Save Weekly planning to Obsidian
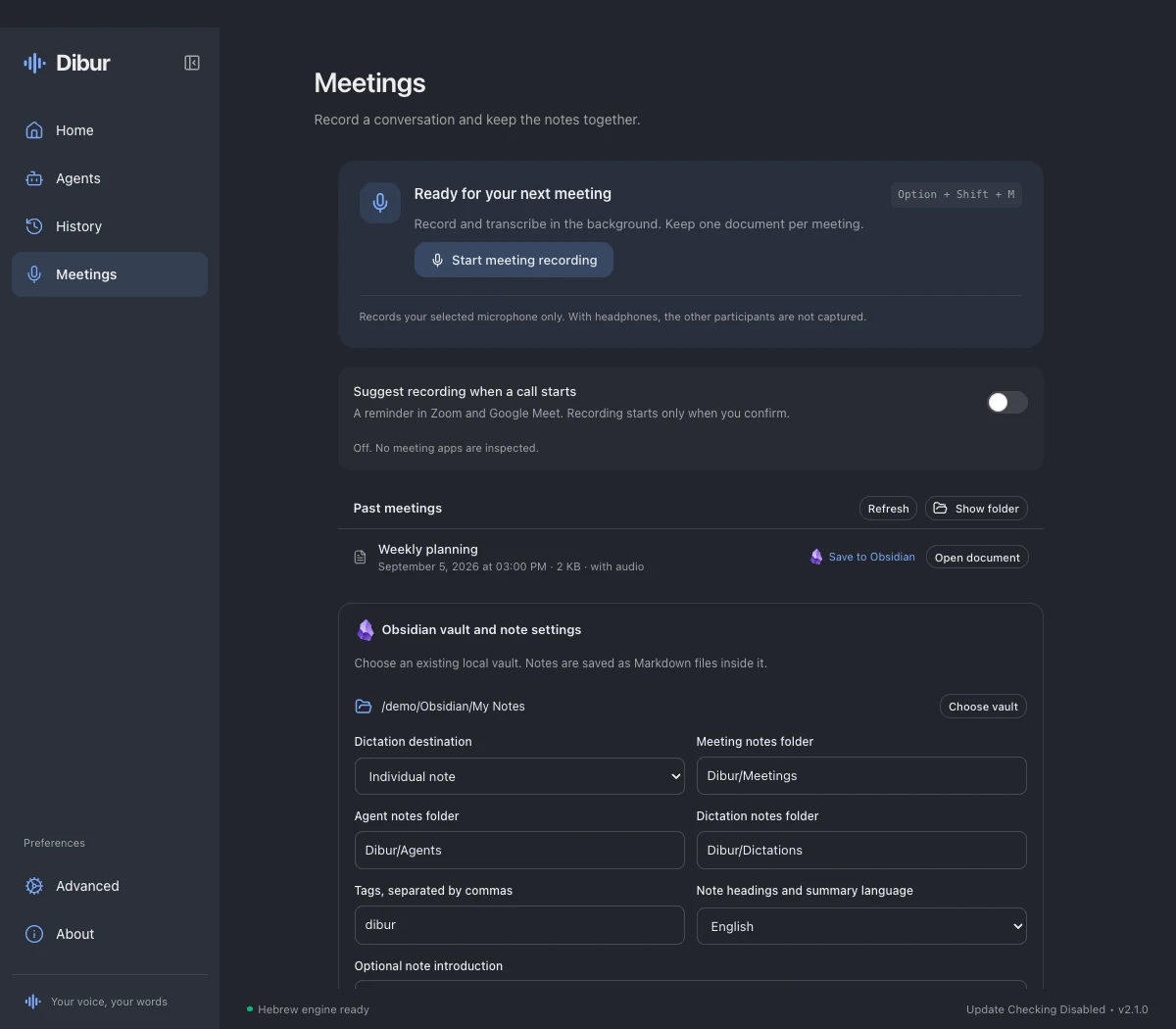The width and height of the screenshot is (1176, 1029). click(862, 557)
